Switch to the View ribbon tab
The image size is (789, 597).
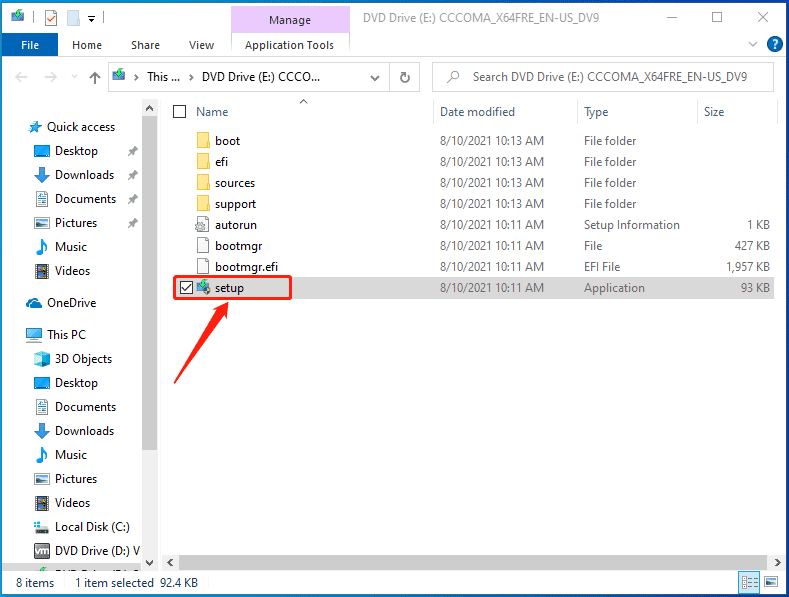coord(201,45)
